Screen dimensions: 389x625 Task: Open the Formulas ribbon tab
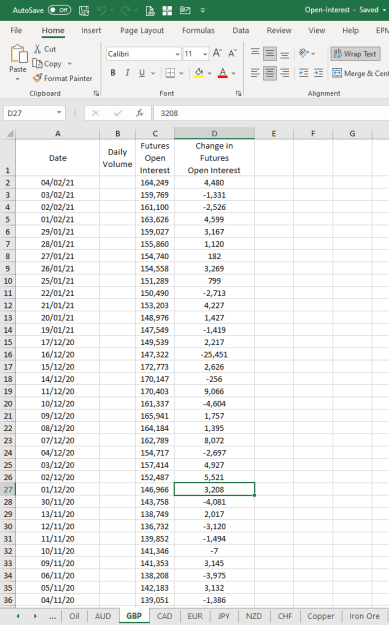tap(198, 30)
